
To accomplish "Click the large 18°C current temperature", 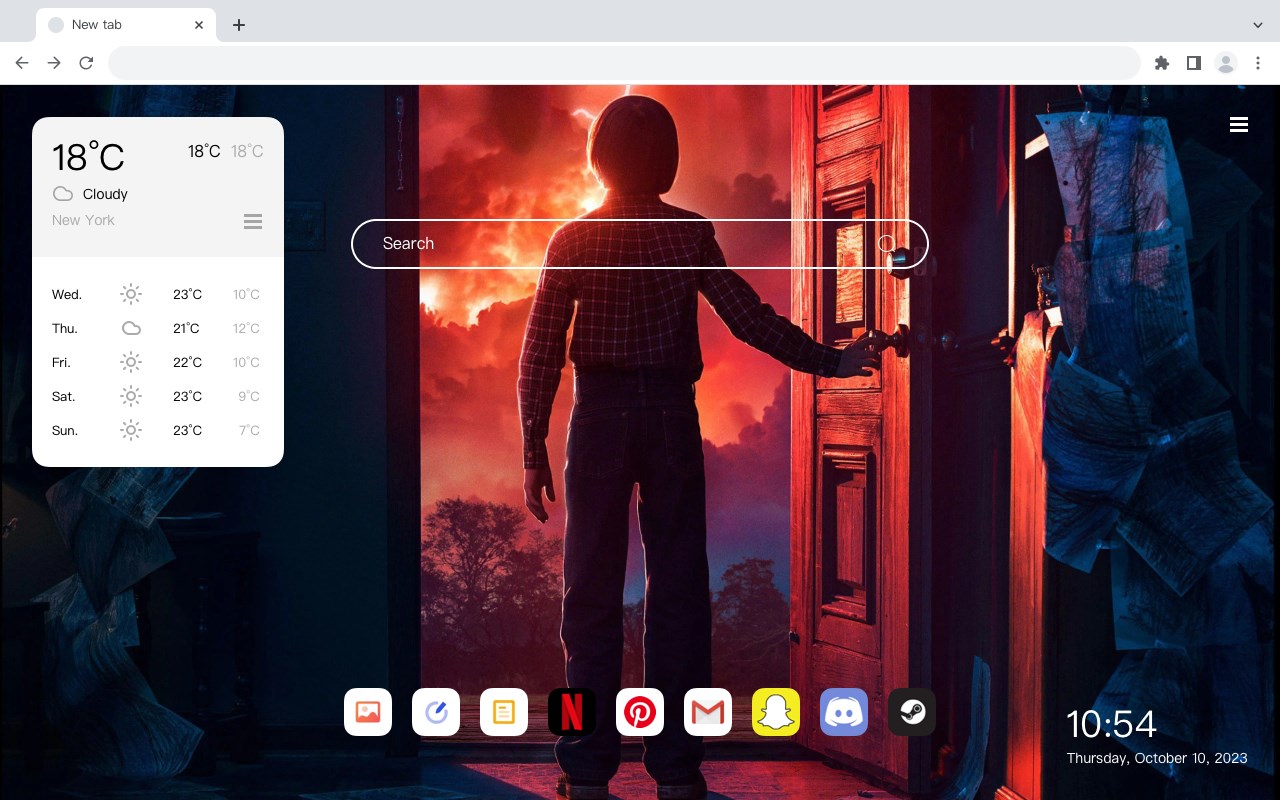I will click(x=88, y=156).
